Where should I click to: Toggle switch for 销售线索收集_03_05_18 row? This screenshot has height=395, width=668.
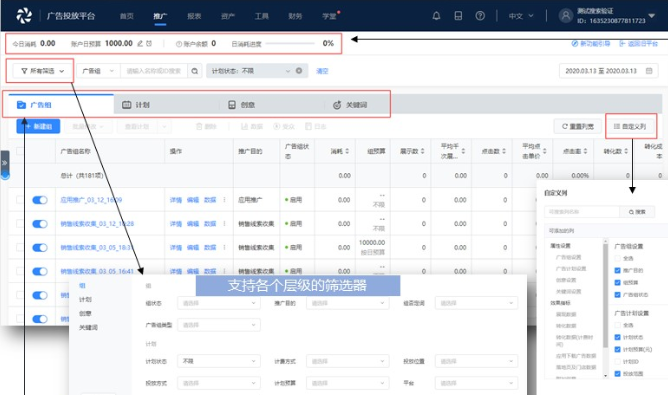40,248
